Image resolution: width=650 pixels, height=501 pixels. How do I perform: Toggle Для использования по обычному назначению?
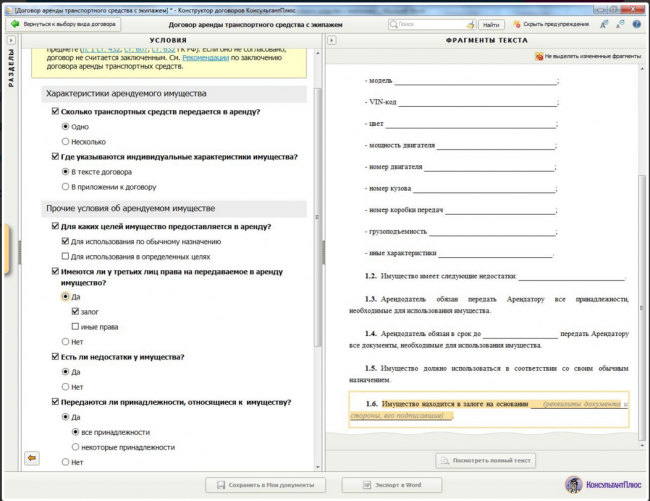[x=65, y=241]
